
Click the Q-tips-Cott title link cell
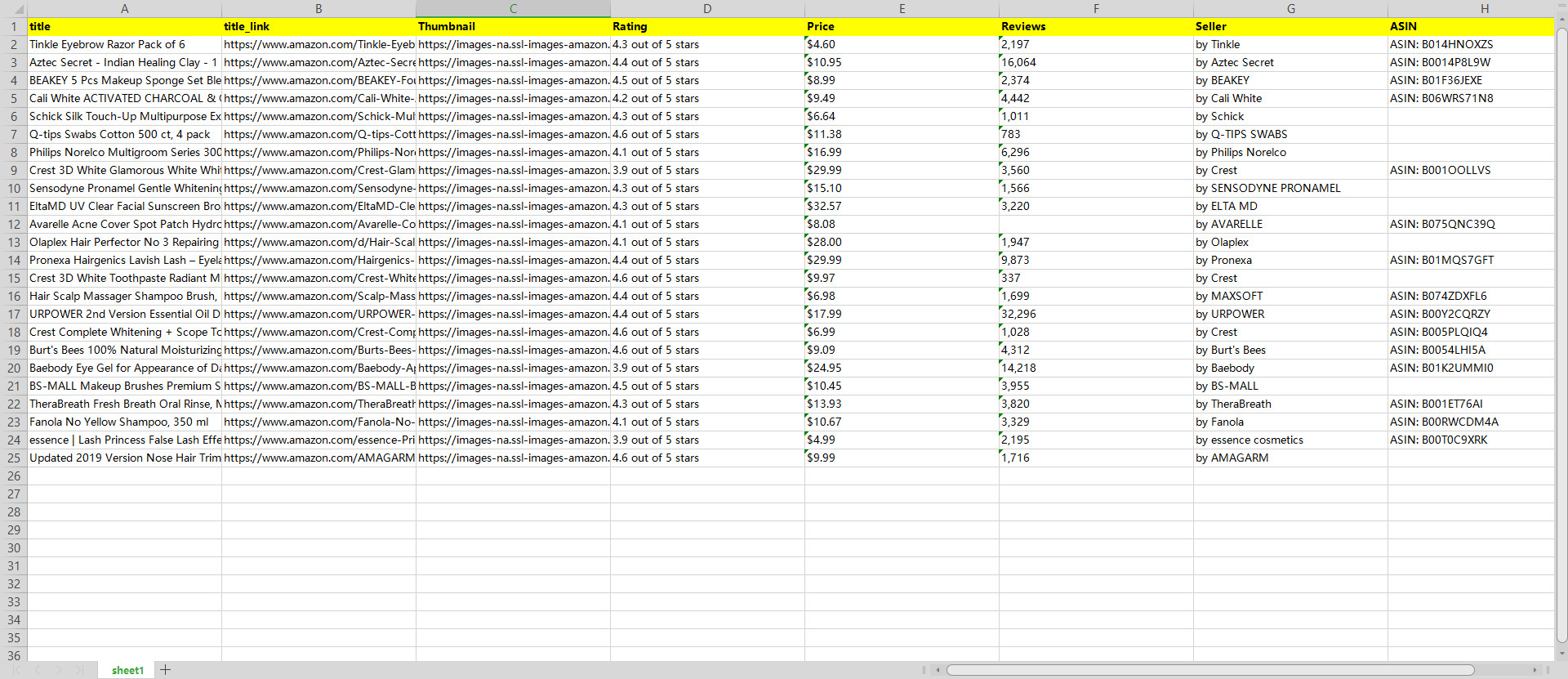[x=318, y=134]
